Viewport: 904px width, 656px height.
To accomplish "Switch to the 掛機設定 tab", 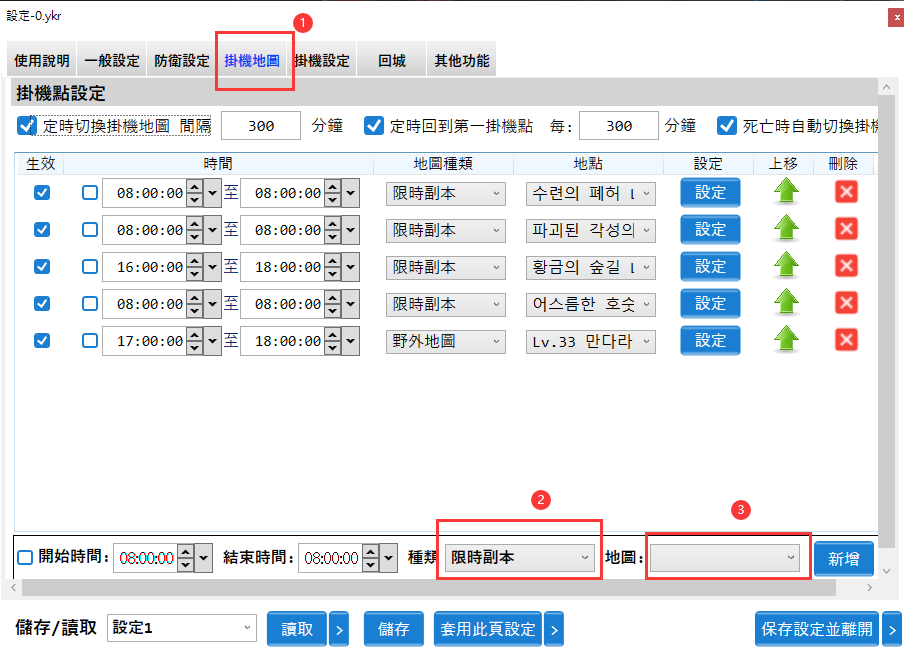I will [x=322, y=61].
